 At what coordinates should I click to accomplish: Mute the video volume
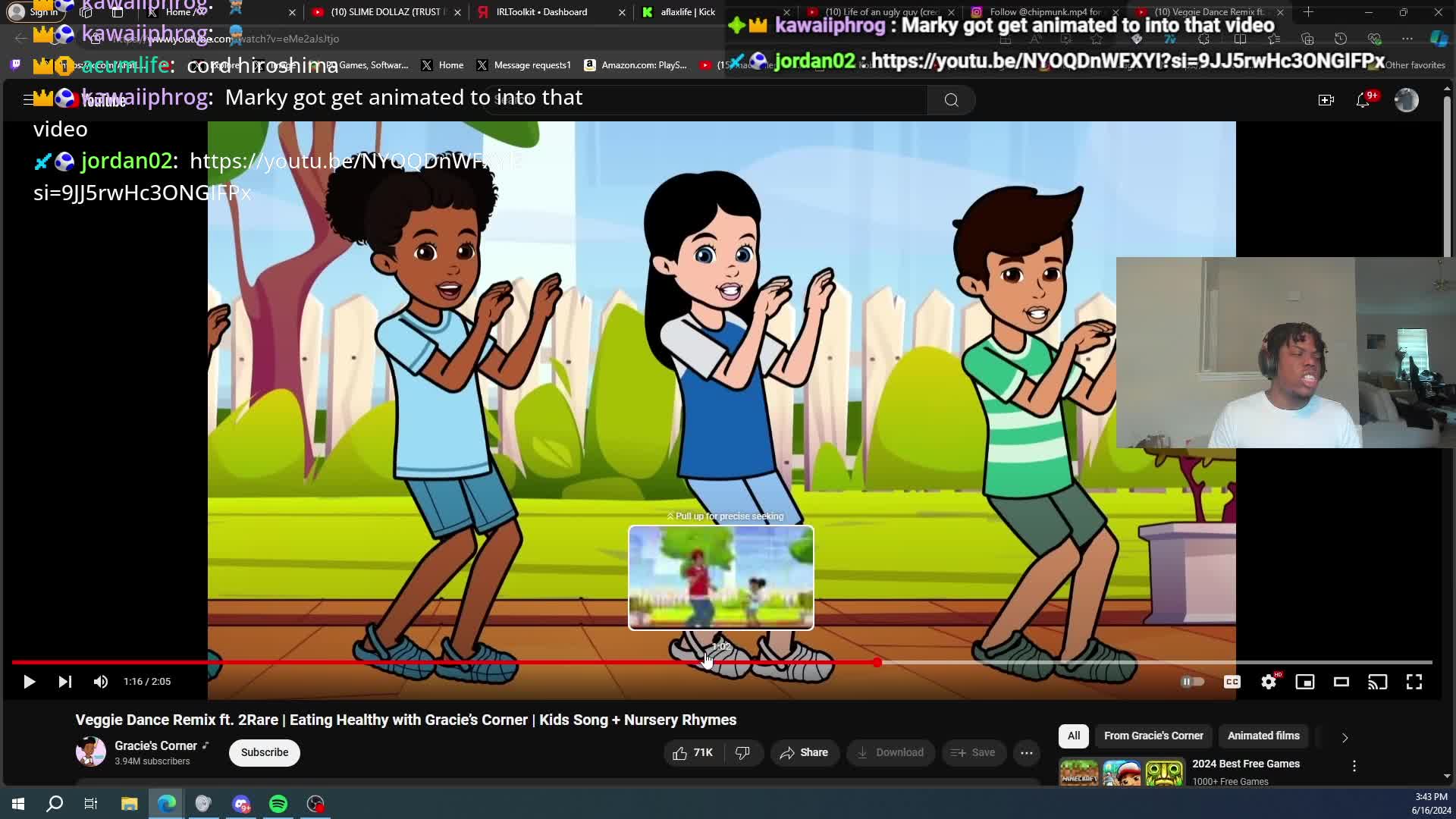pyautogui.click(x=100, y=682)
